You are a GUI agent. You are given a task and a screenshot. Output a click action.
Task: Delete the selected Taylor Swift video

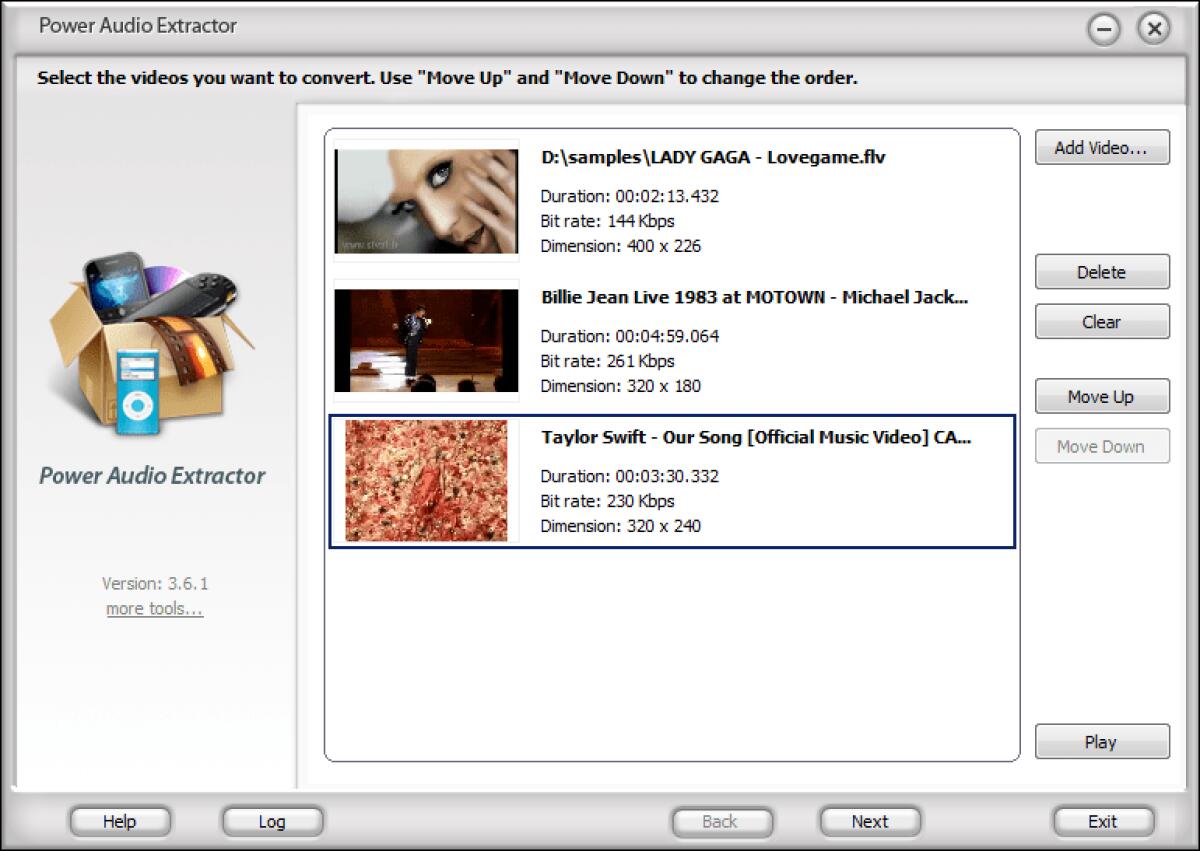(x=1101, y=271)
